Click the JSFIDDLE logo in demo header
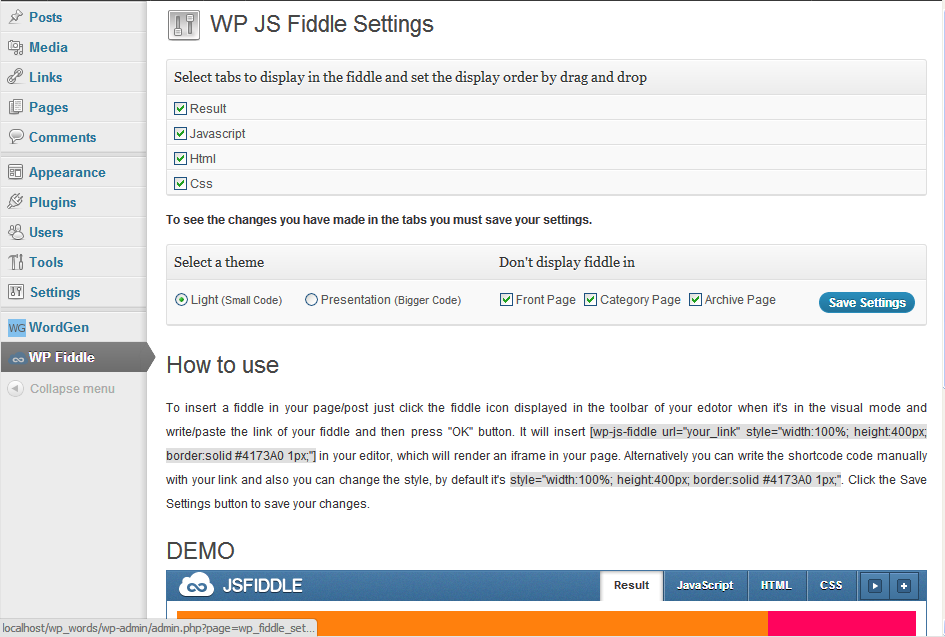The width and height of the screenshot is (945, 637). tap(240, 585)
